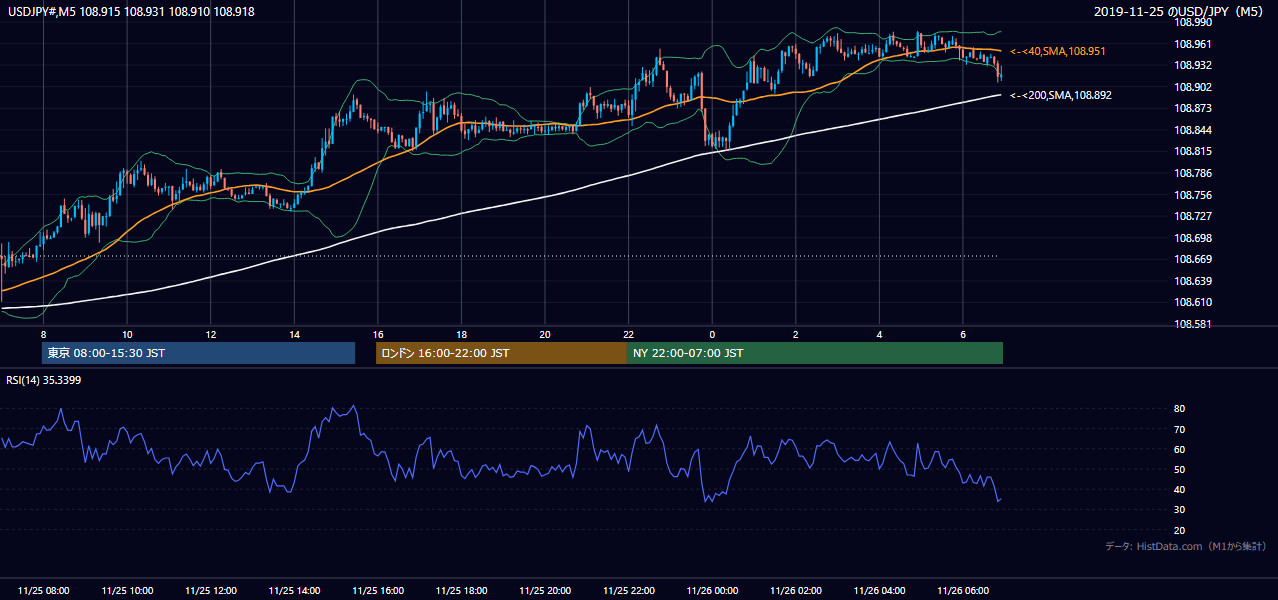Click price axis value 108.610
1278x600 pixels.
1193,302
